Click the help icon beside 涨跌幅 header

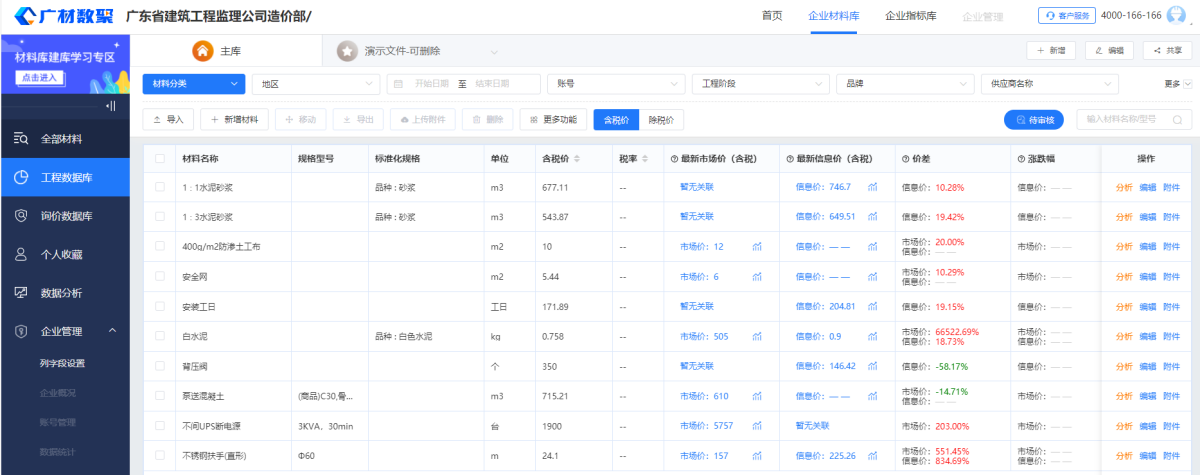click(1019, 159)
